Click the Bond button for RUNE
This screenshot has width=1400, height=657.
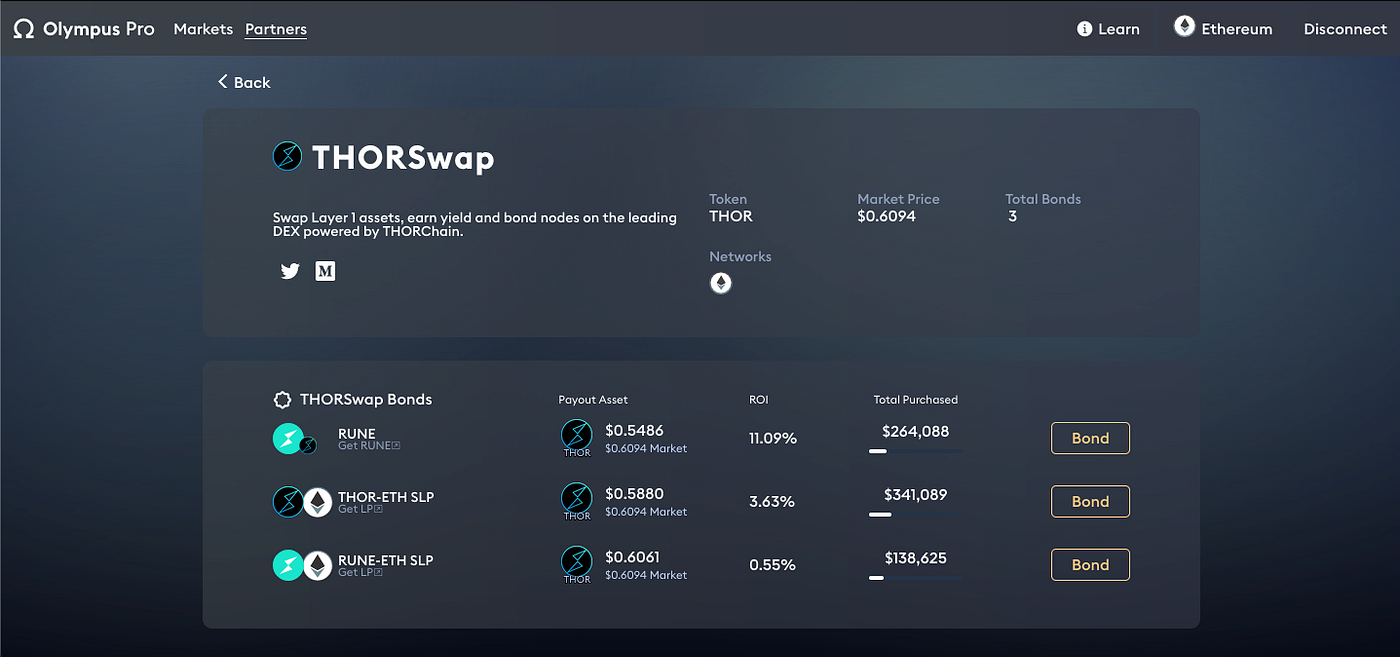coord(1090,438)
